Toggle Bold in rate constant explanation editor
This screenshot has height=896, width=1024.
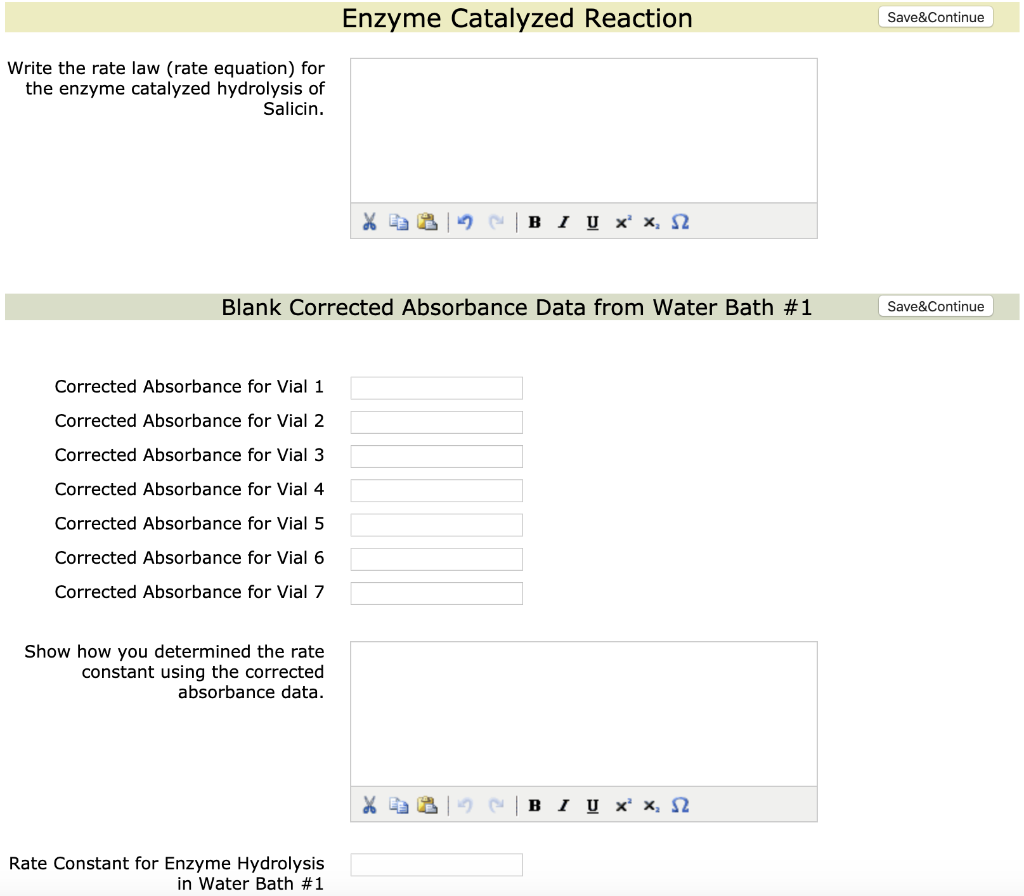tap(534, 805)
